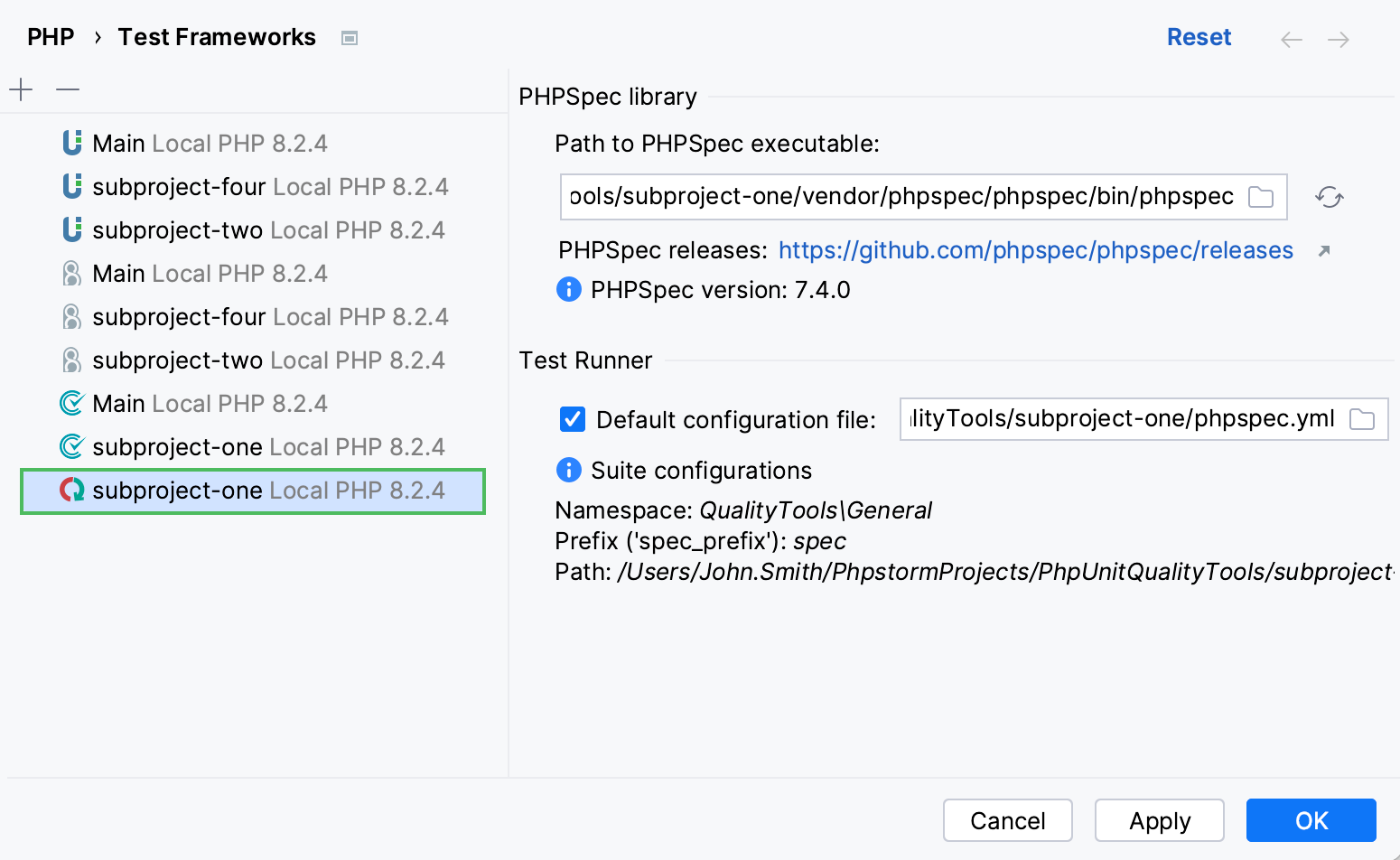Open releases page via external link arrow
1400x860 pixels.
point(1325,250)
